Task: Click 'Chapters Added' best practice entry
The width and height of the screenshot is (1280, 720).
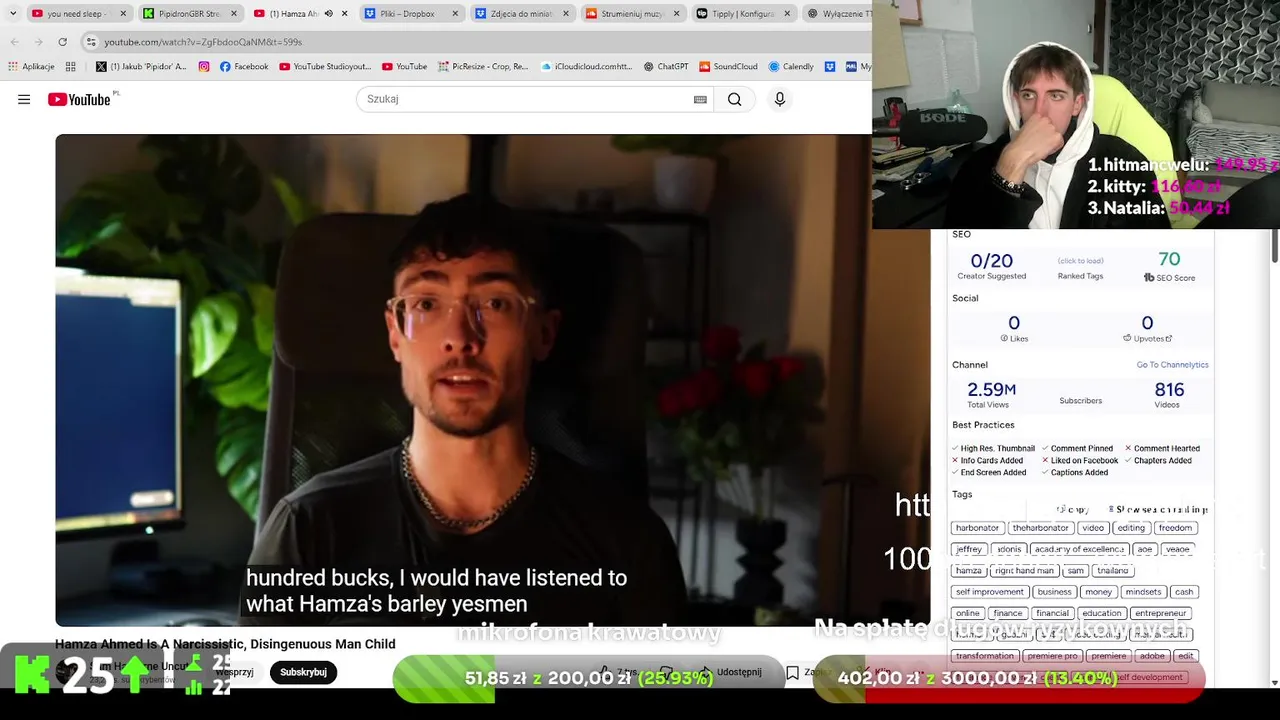Action: coord(1158,461)
